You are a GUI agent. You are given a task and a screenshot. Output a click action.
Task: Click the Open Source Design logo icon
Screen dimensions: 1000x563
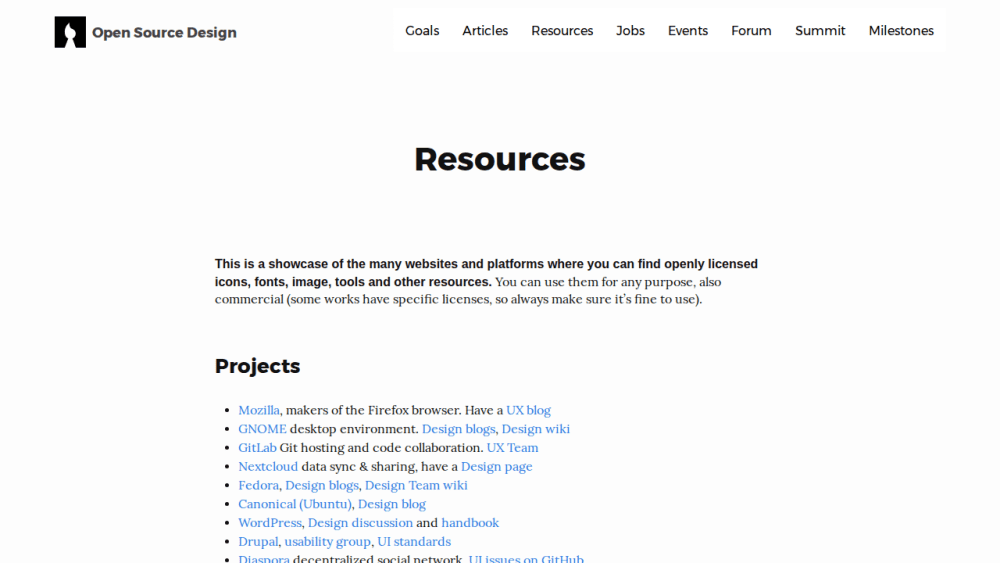pos(70,32)
